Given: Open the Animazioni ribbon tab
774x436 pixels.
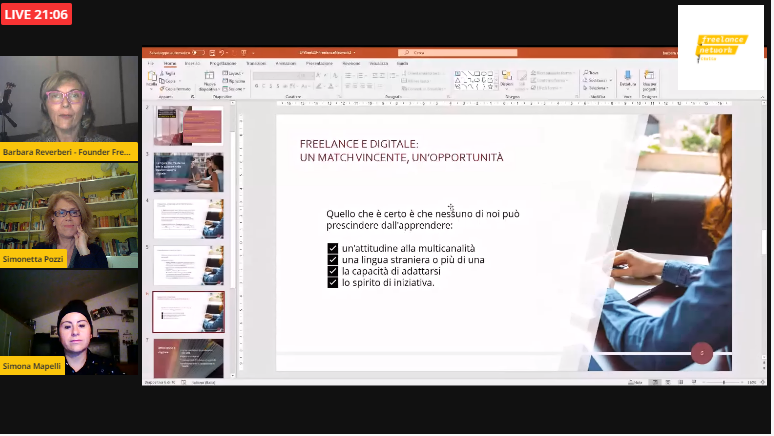Looking at the screenshot, I should coord(286,64).
